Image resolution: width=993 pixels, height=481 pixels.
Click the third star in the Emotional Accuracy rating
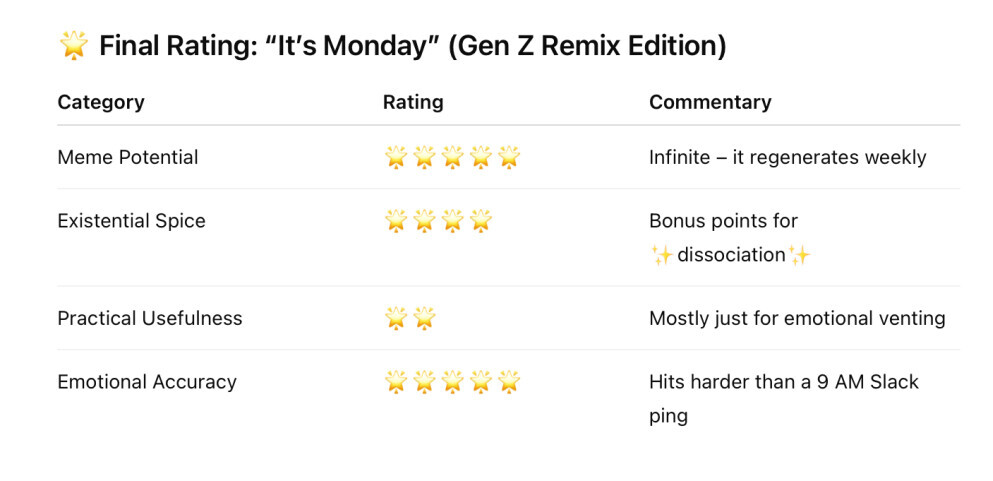pyautogui.click(x=453, y=381)
